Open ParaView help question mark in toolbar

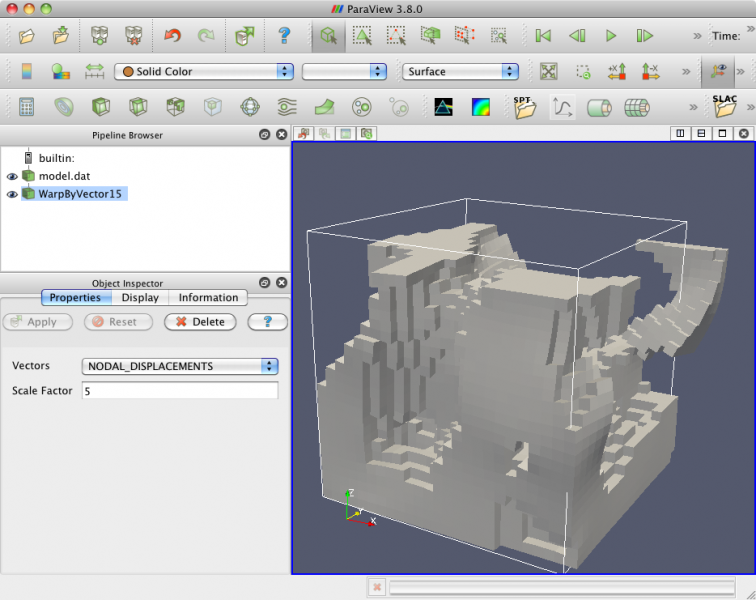pos(284,36)
